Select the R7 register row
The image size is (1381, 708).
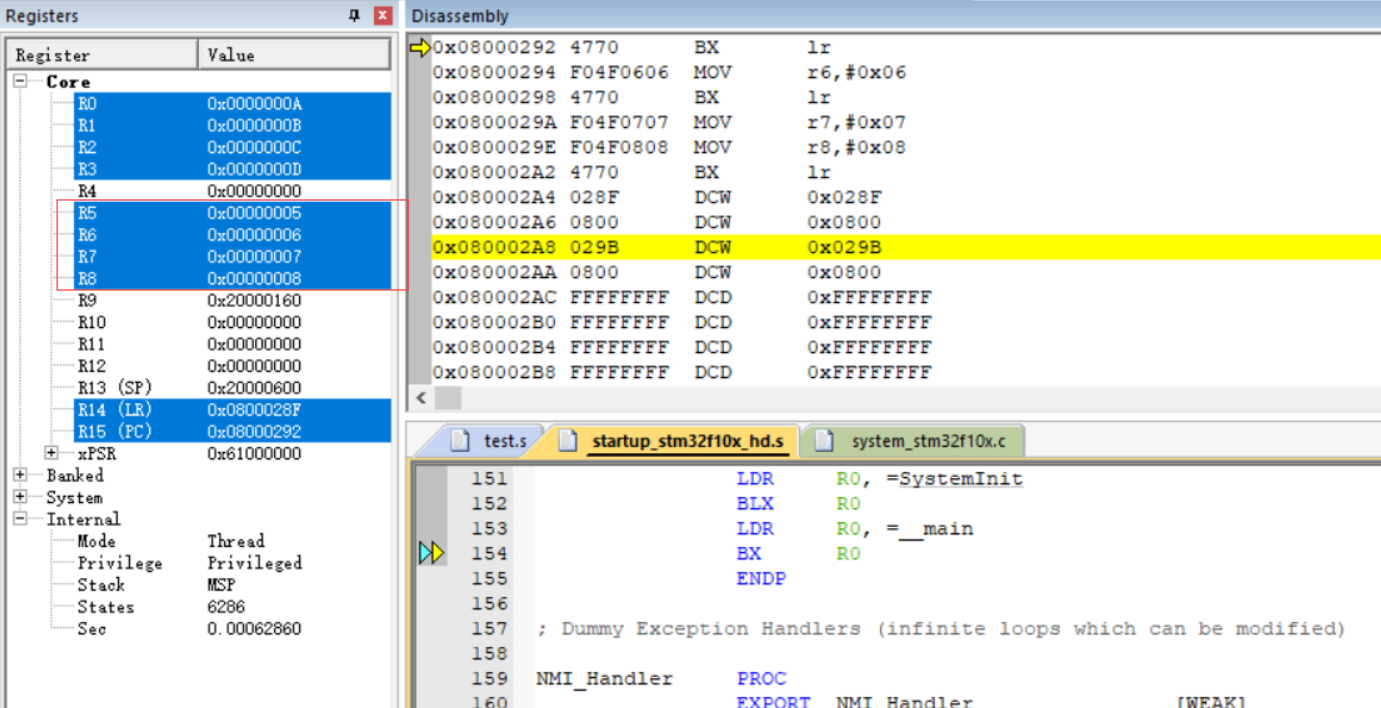(x=232, y=257)
